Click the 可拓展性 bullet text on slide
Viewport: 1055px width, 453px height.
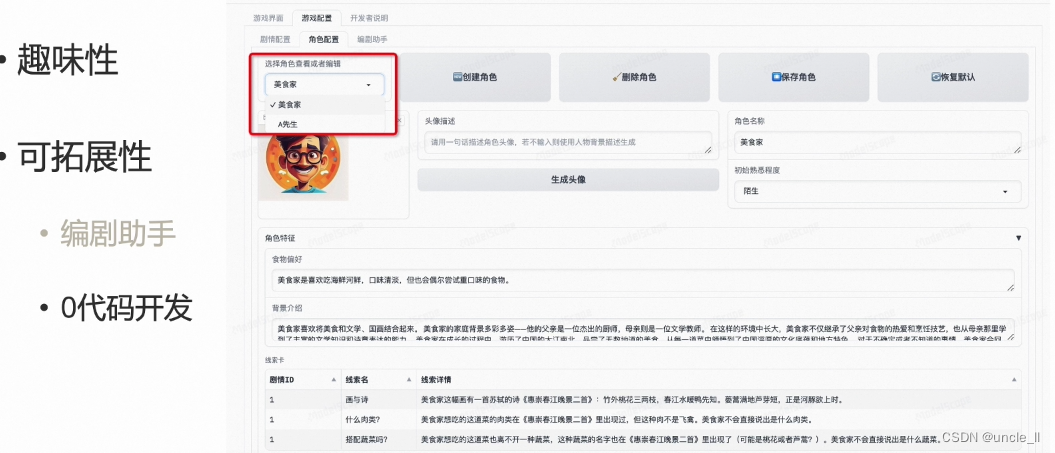tap(84, 158)
